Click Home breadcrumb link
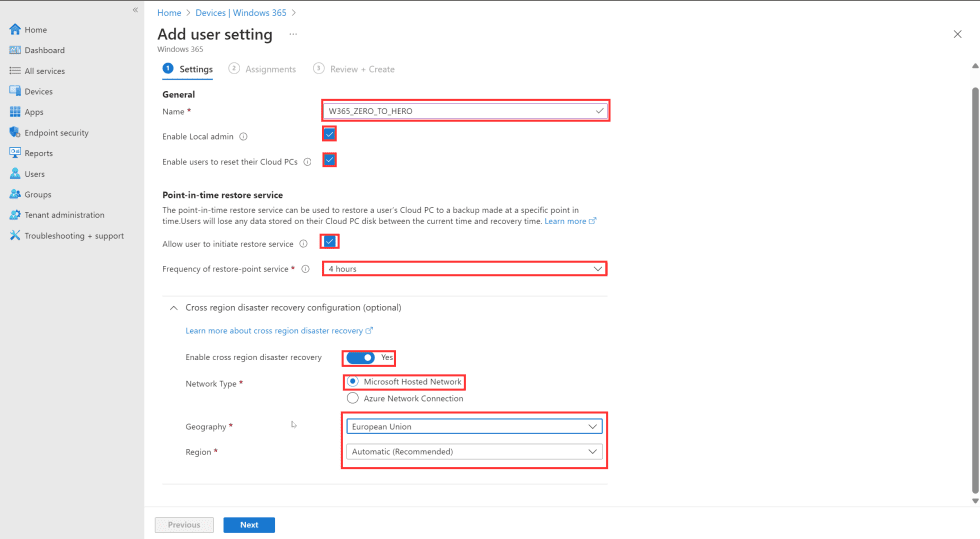 pyautogui.click(x=169, y=13)
